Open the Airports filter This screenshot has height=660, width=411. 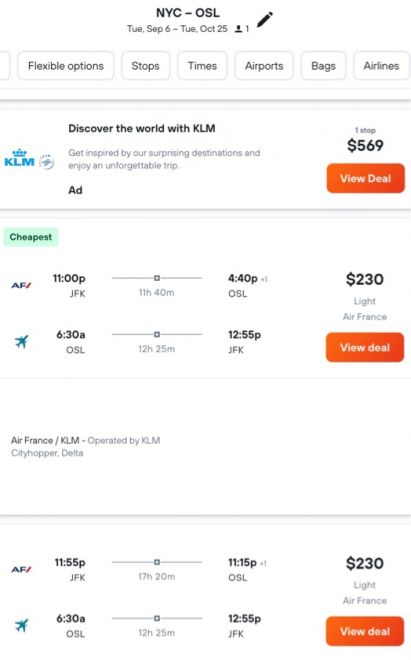(x=264, y=66)
